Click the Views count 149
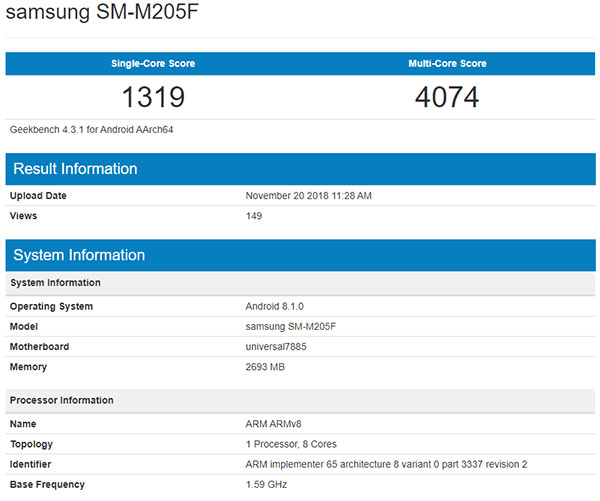Screen dimensions: 600x501 click(x=254, y=216)
